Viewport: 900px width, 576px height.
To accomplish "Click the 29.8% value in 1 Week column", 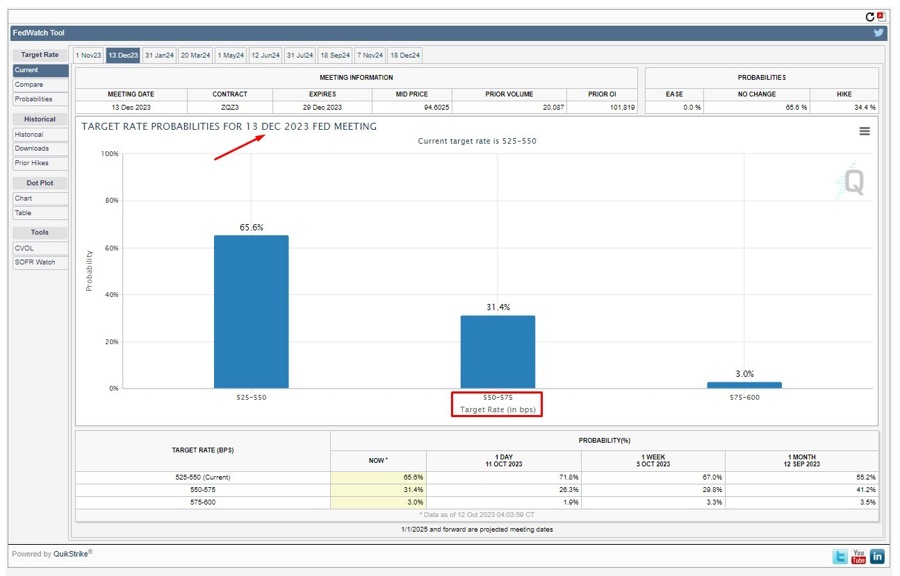I will tap(712, 490).
